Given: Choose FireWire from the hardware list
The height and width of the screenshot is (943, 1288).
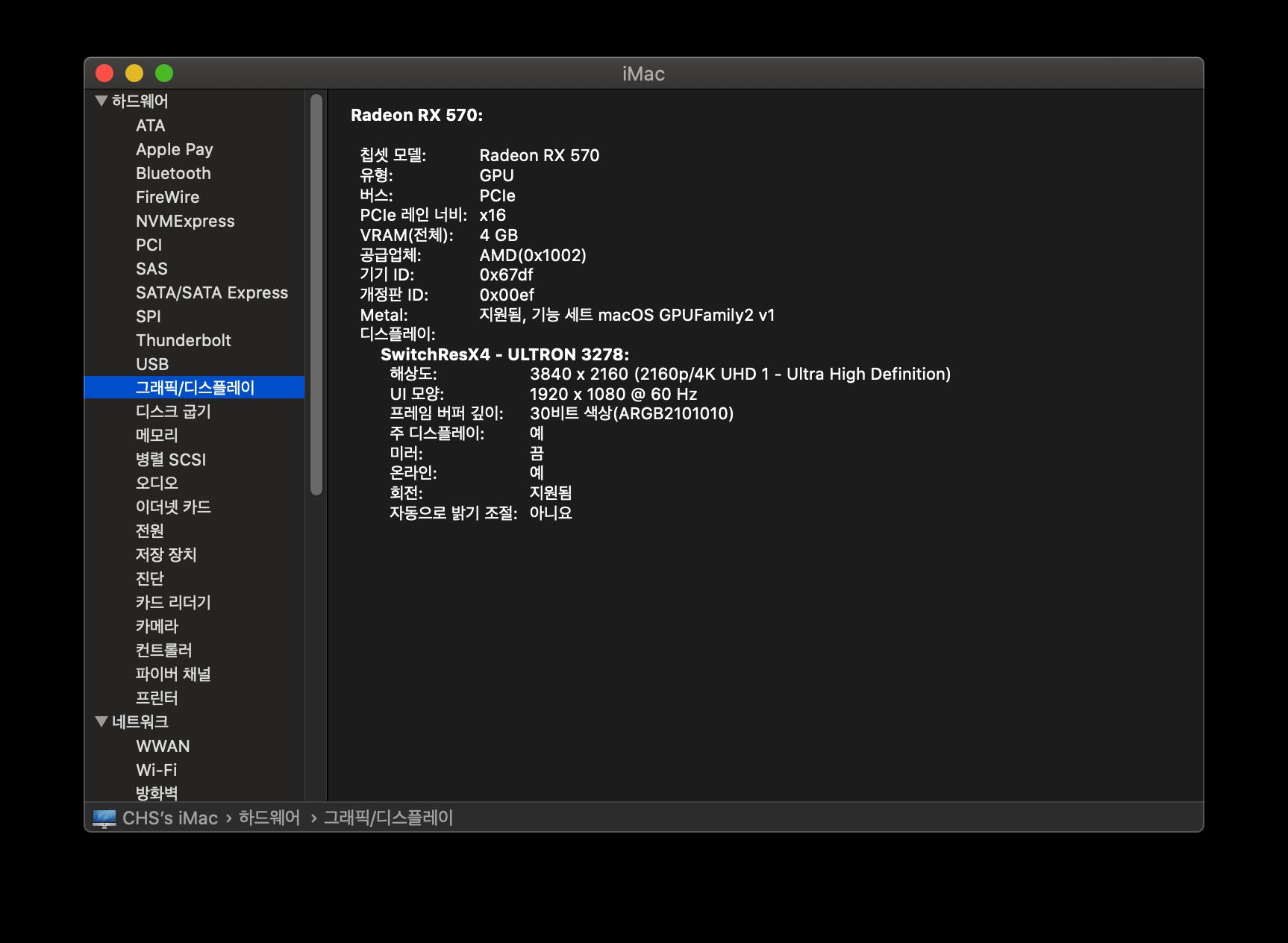Looking at the screenshot, I should (168, 197).
